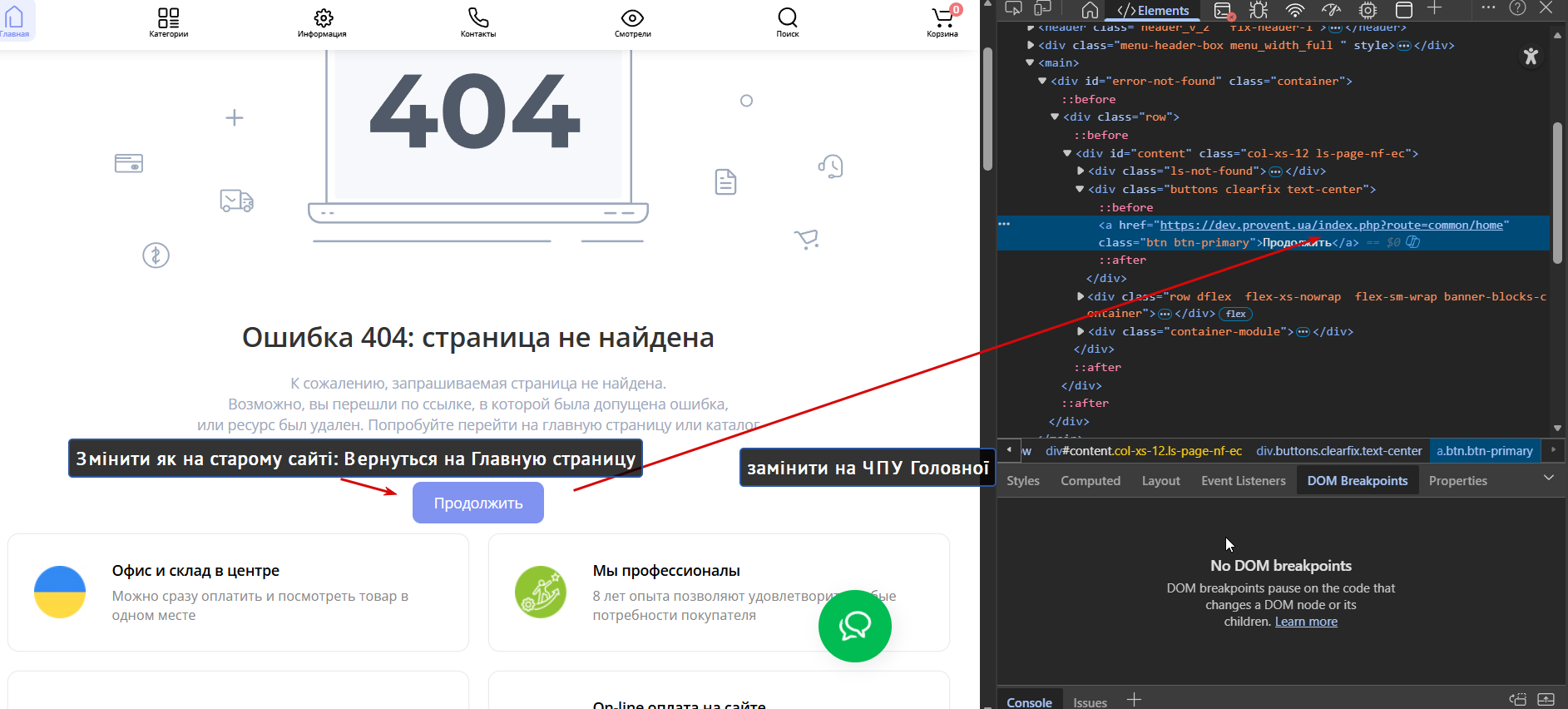Click the page vertical scrollbar thumb
Screen dimensions: 1568x709
pos(987,108)
